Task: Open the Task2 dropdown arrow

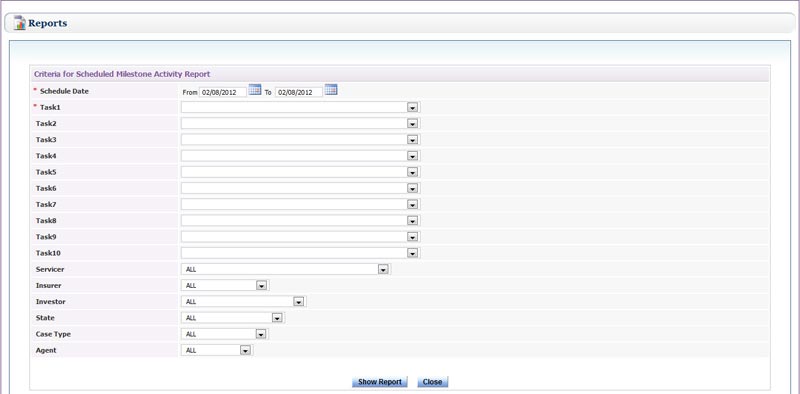Action: point(413,124)
